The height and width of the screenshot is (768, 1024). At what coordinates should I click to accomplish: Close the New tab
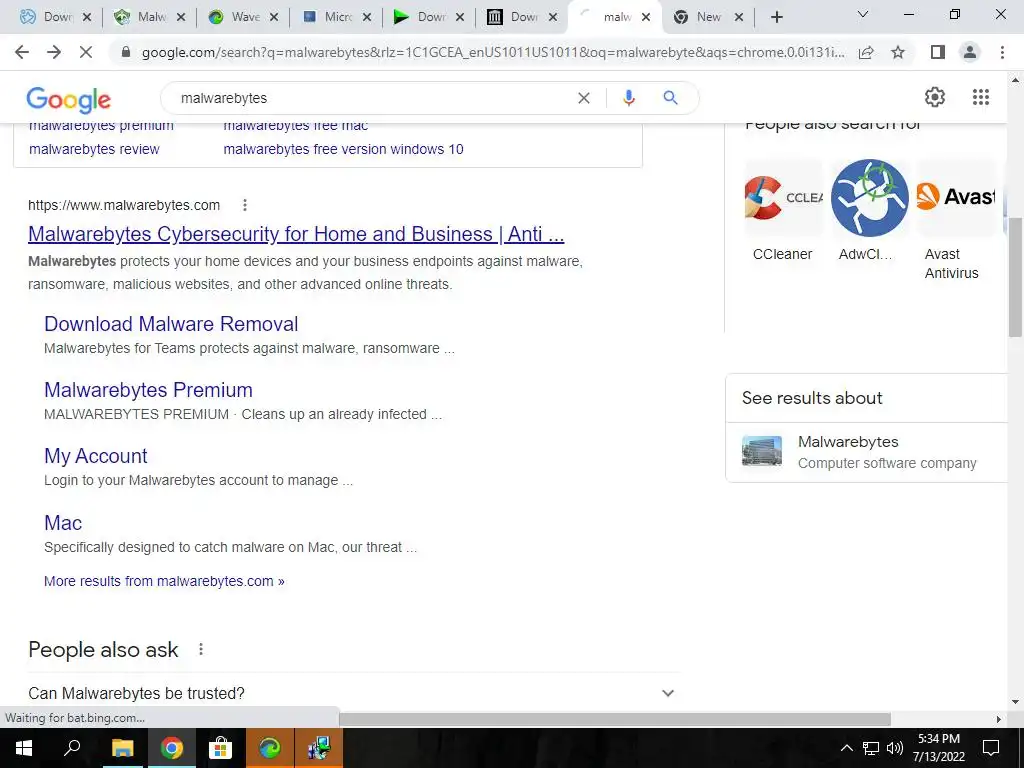pyautogui.click(x=739, y=18)
